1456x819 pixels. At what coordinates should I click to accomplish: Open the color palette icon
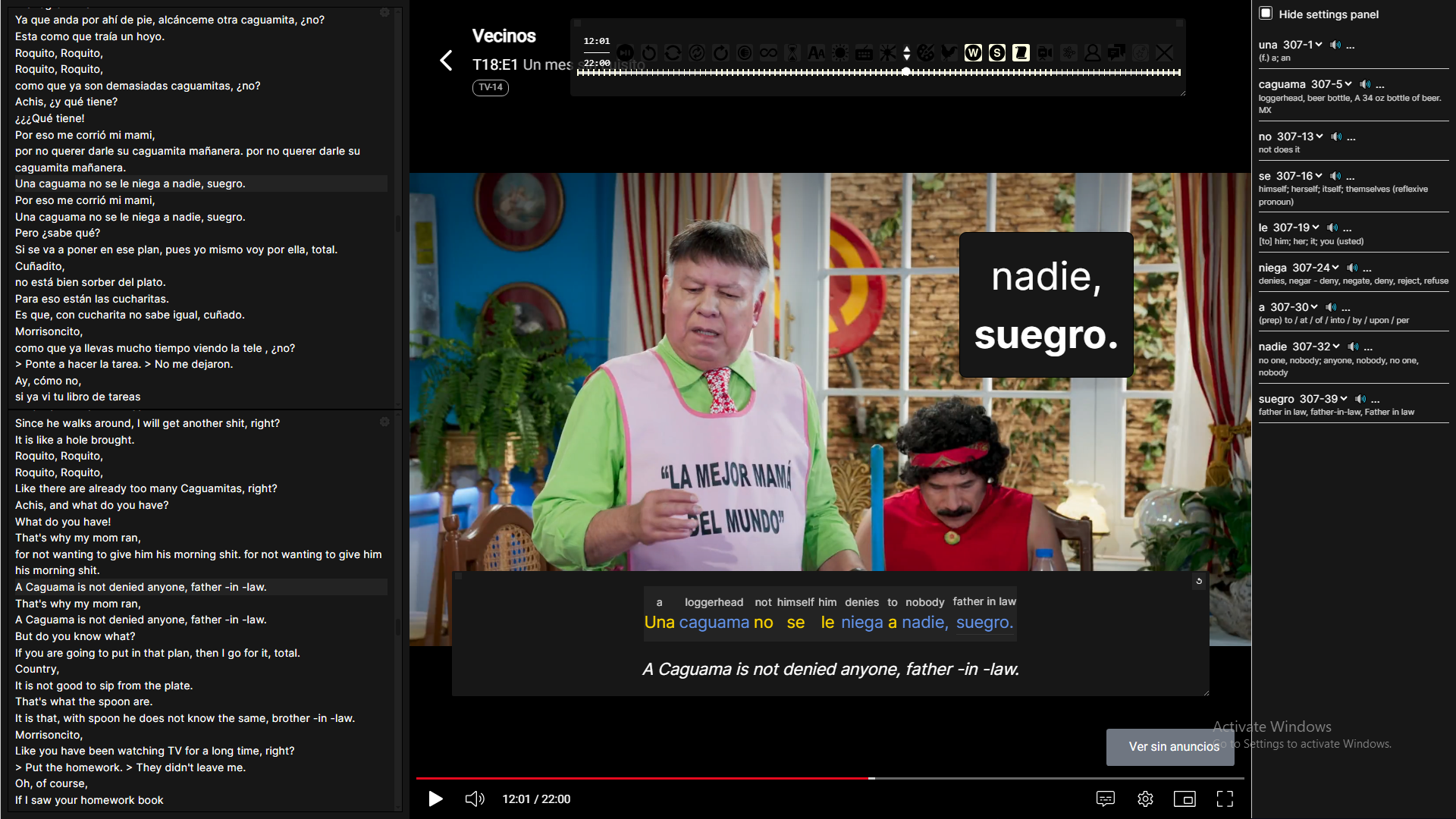pyautogui.click(x=925, y=52)
